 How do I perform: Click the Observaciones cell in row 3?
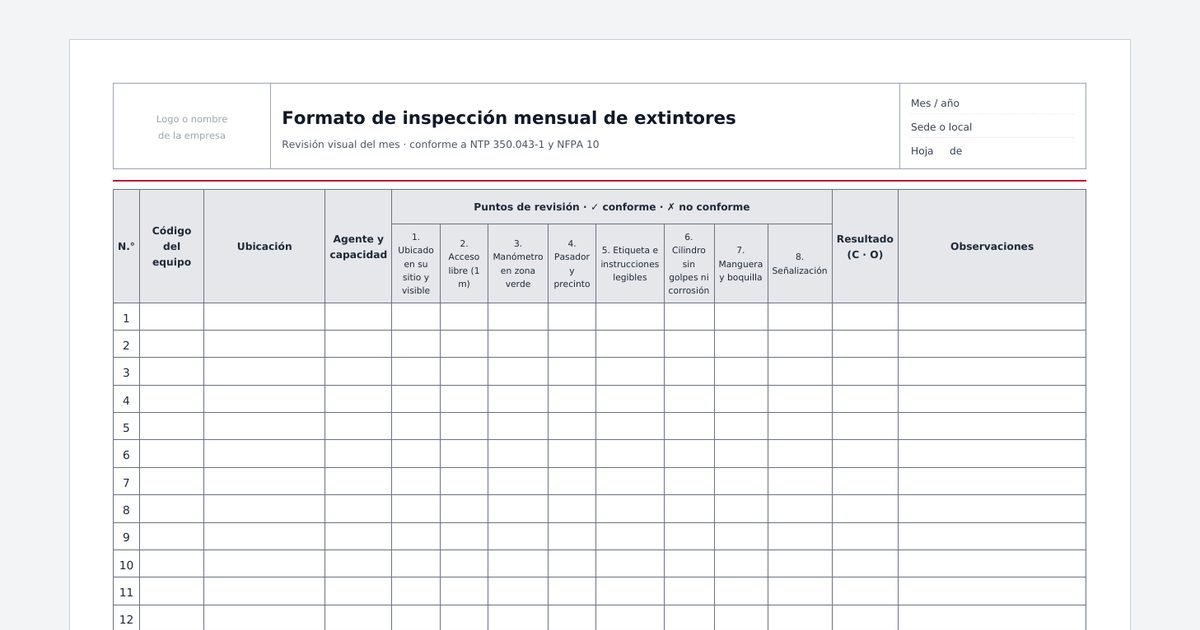(x=992, y=372)
